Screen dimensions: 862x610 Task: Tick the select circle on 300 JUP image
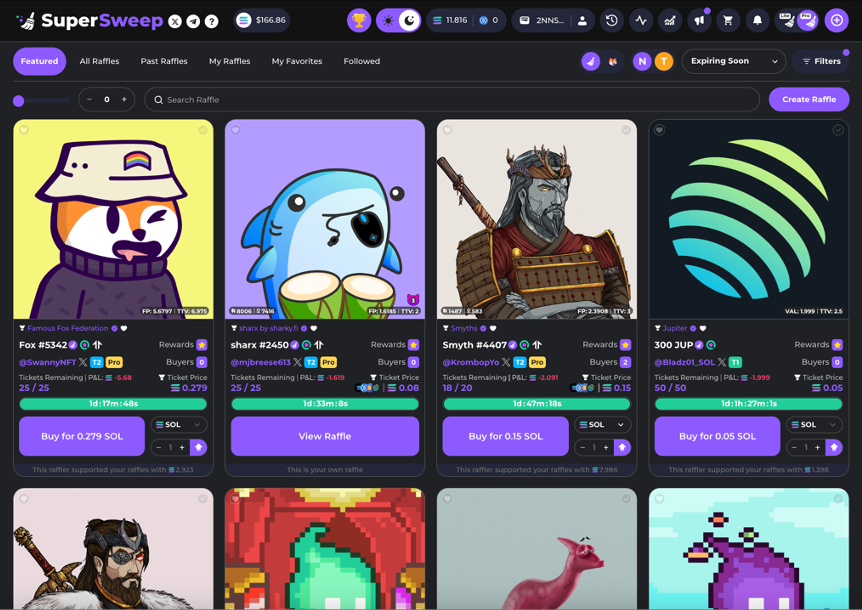pos(838,130)
